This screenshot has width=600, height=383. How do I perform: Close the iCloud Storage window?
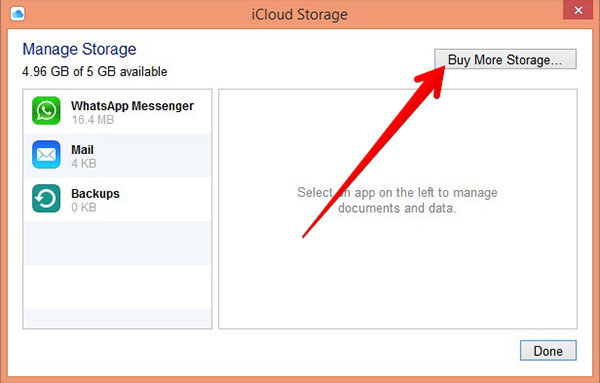(578, 10)
